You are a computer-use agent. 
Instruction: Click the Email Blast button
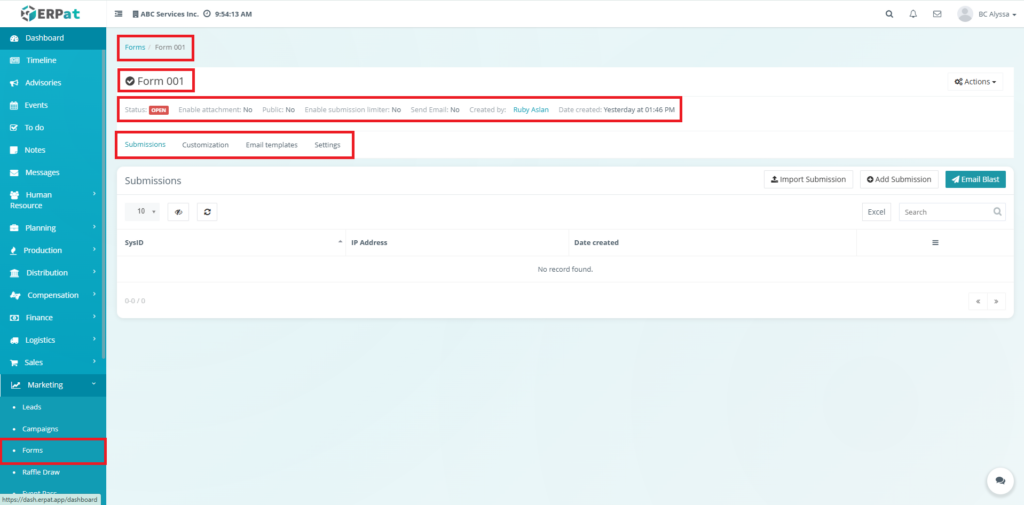(975, 179)
